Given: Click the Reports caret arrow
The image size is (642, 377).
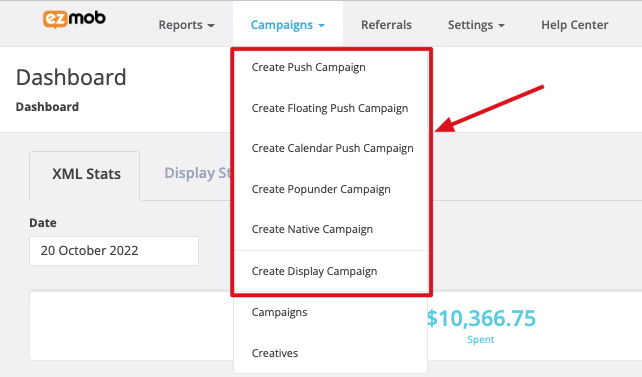Looking at the screenshot, I should point(211,26).
